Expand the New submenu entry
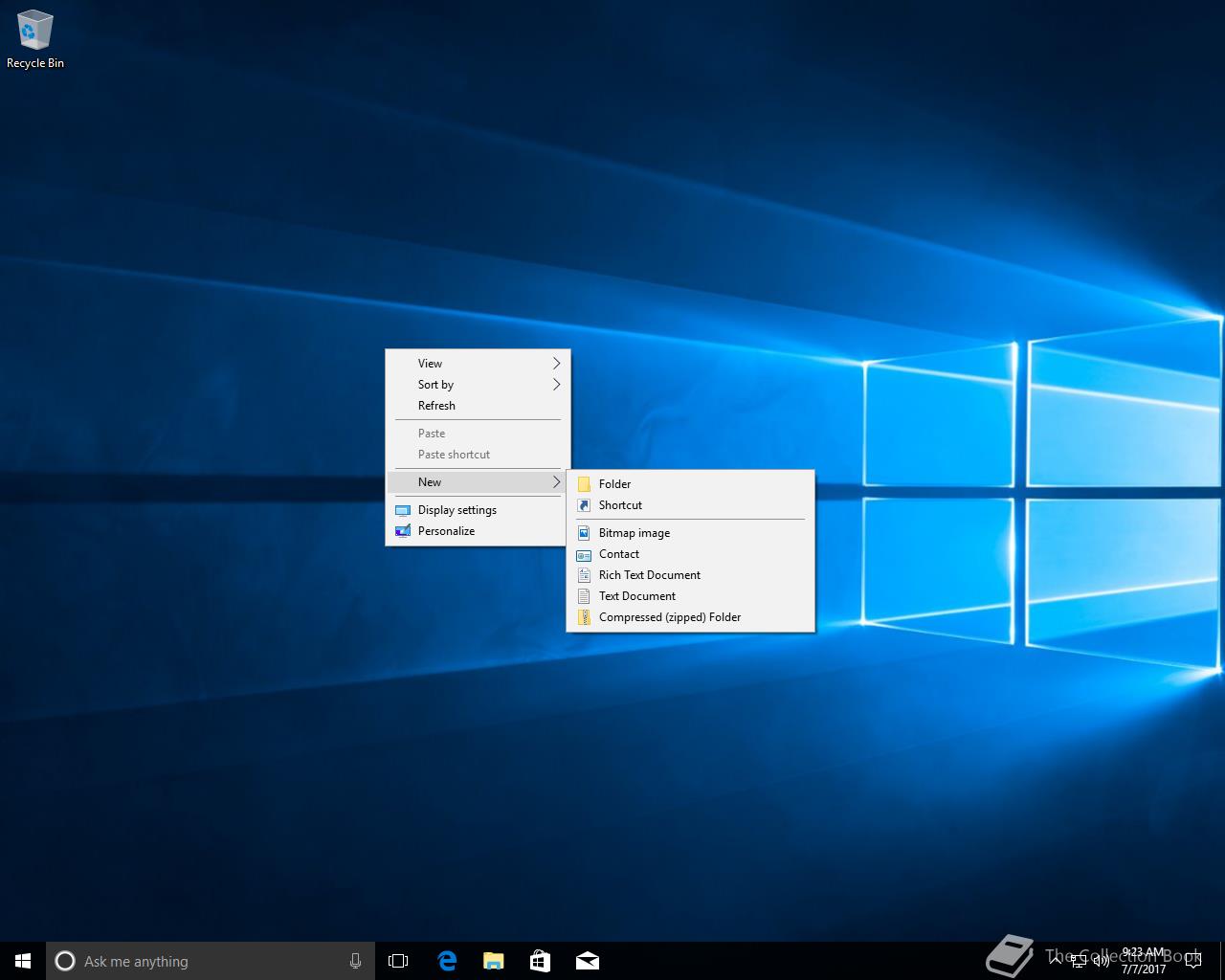Viewport: 1225px width, 980px height. (478, 482)
